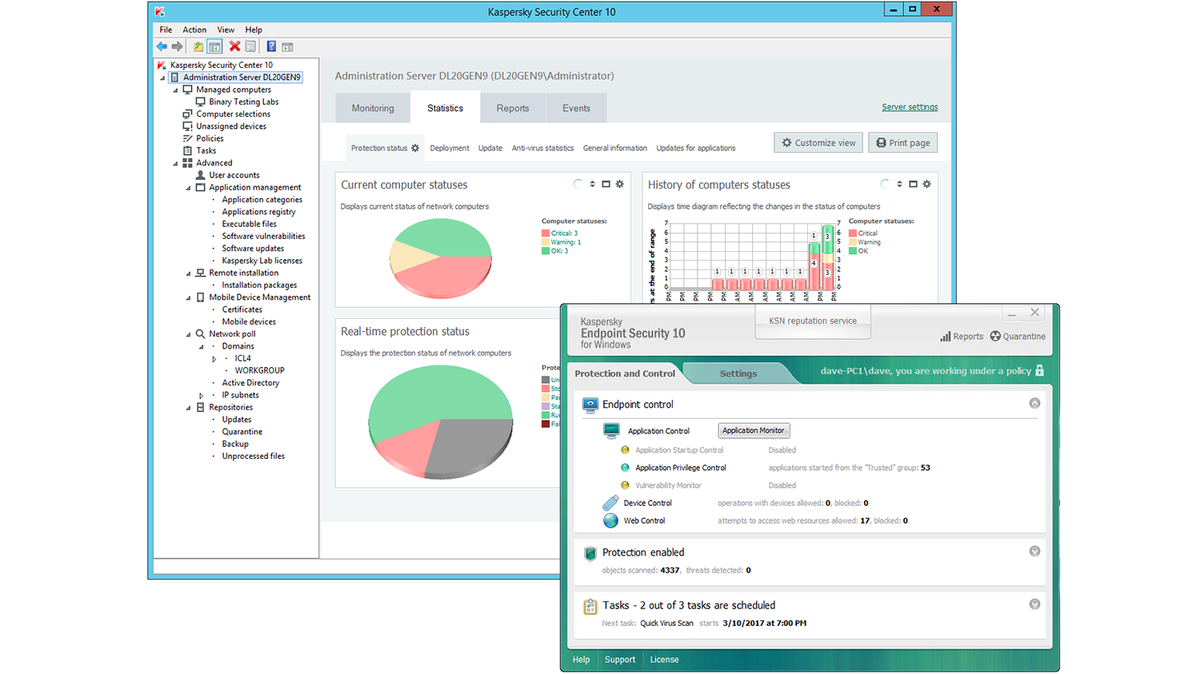Open settings gear of History of computers statuses
Image resolution: width=1200 pixels, height=674 pixels.
(927, 184)
